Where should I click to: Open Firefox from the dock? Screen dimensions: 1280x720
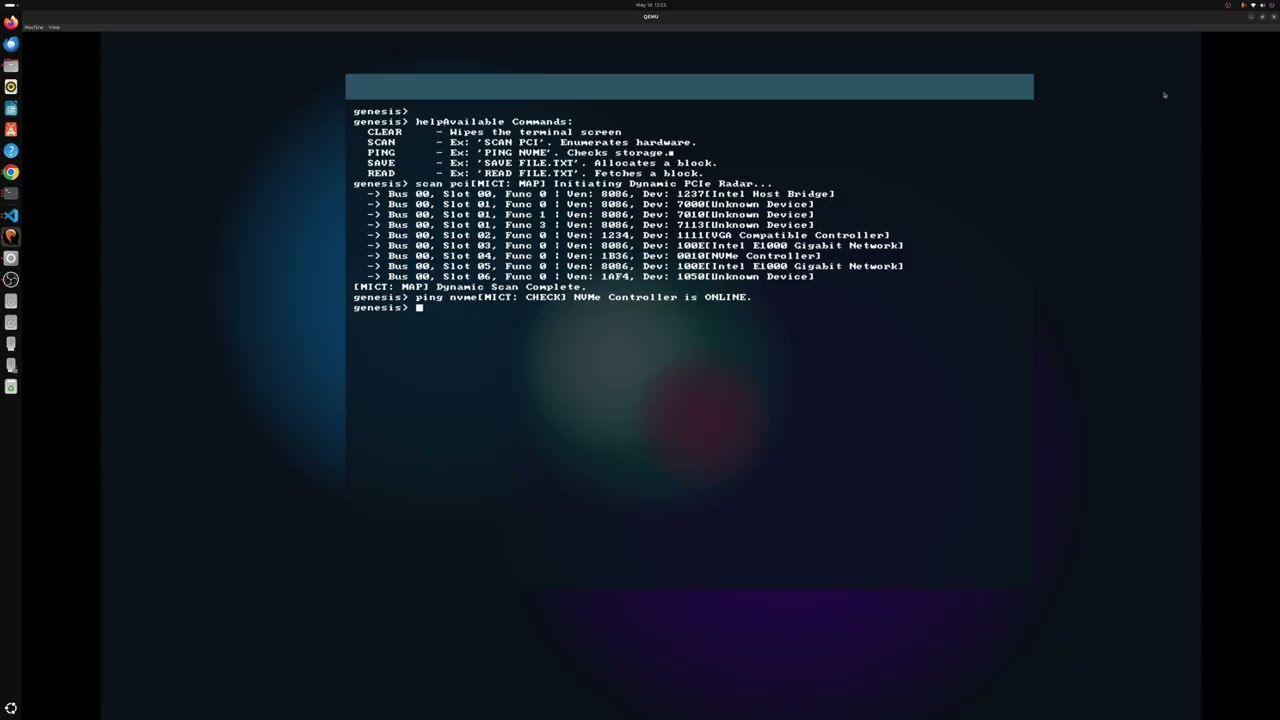(11, 22)
